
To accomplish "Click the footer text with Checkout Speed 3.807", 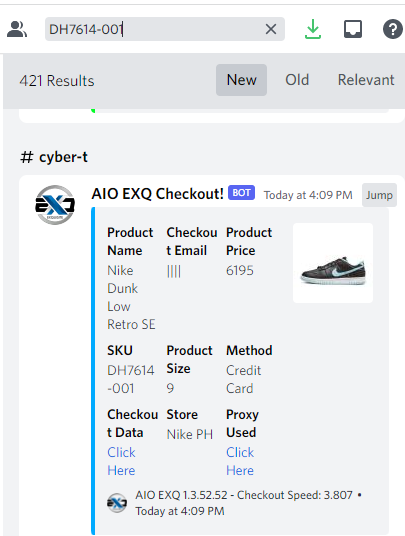I will coord(248,503).
